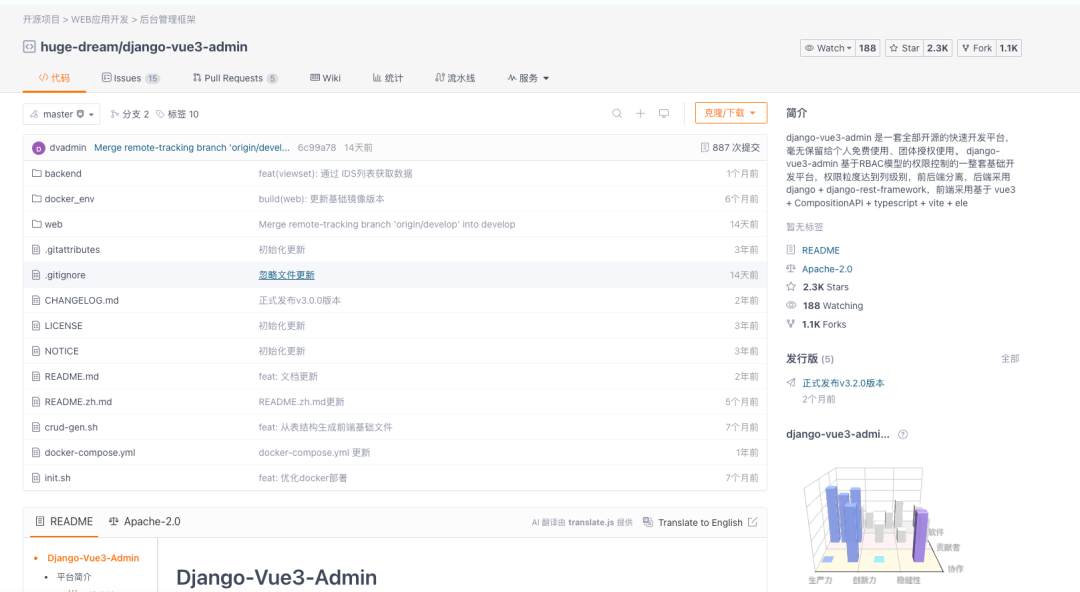
Task: Open the README link in 简介 sidebar
Action: tap(820, 250)
